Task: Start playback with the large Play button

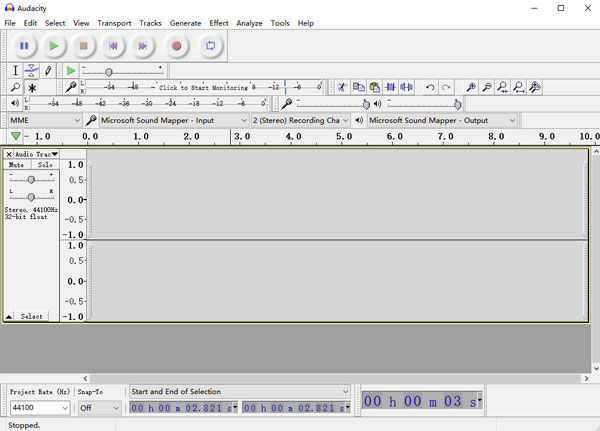Action: [54, 46]
